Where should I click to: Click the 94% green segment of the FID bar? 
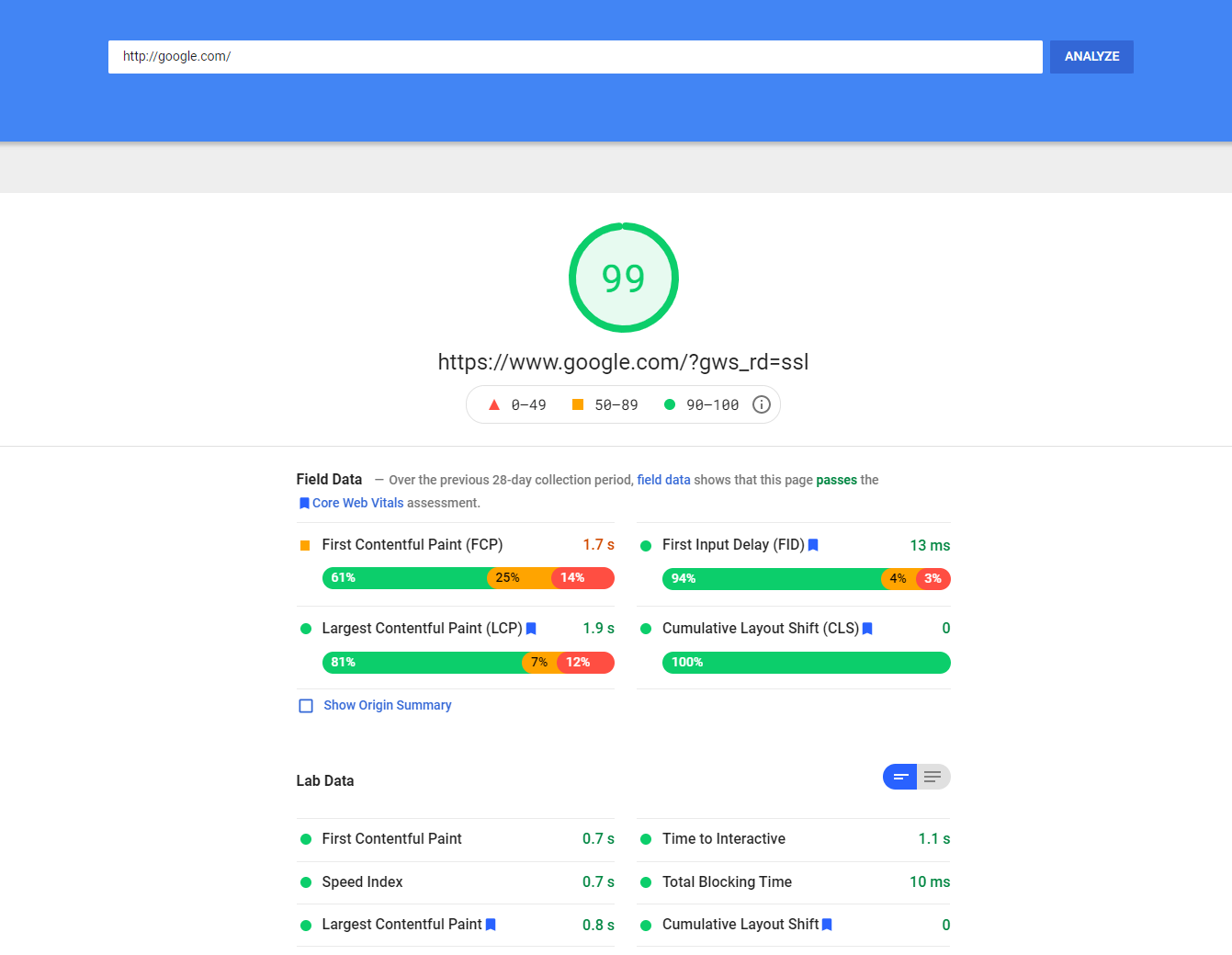click(772, 579)
